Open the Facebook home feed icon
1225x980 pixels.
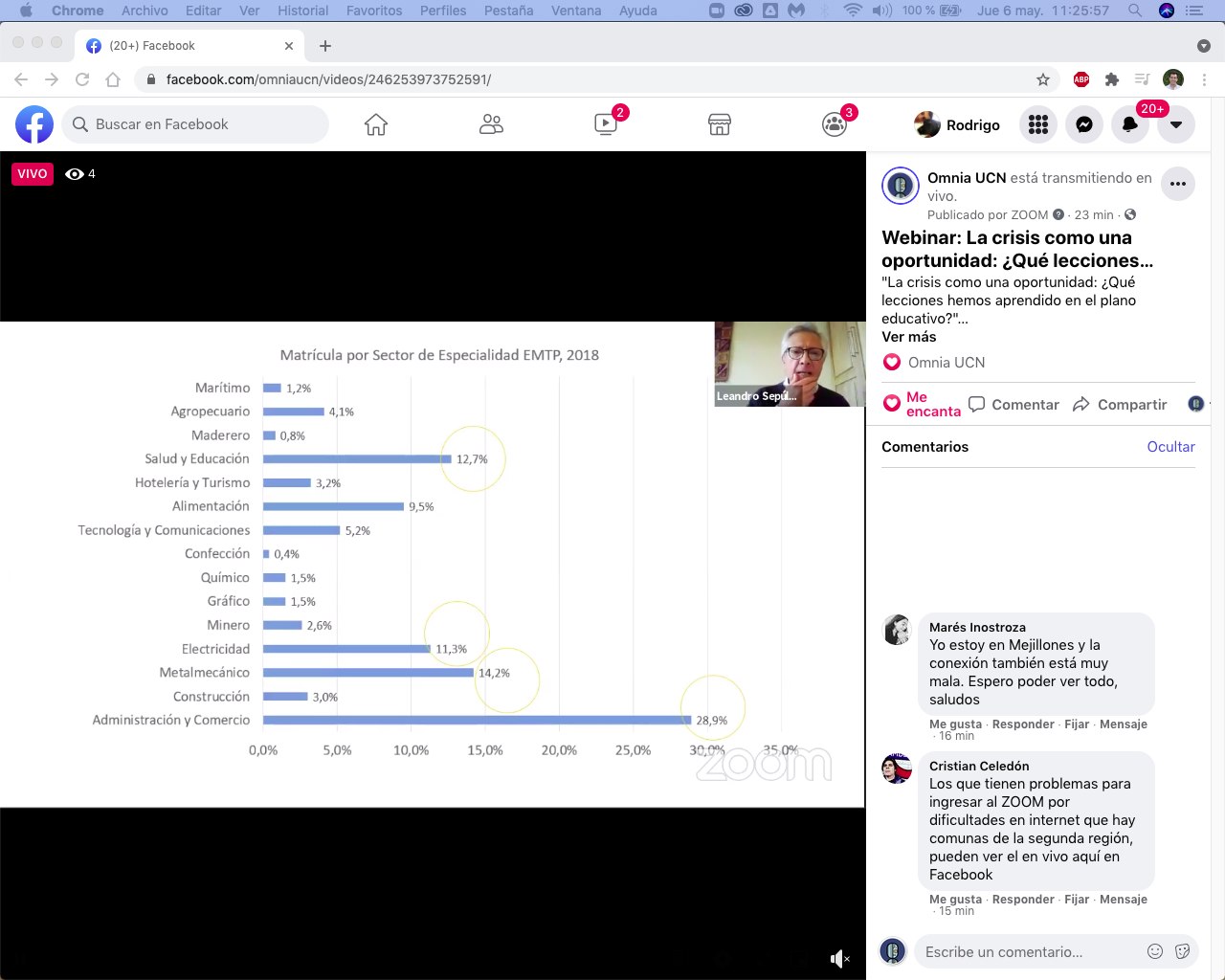click(376, 124)
